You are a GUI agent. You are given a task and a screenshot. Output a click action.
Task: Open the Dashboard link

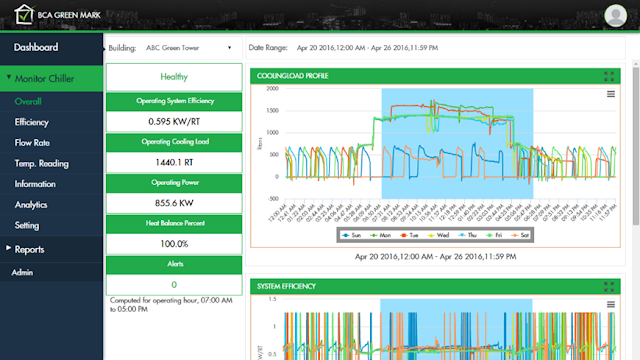tap(36, 47)
